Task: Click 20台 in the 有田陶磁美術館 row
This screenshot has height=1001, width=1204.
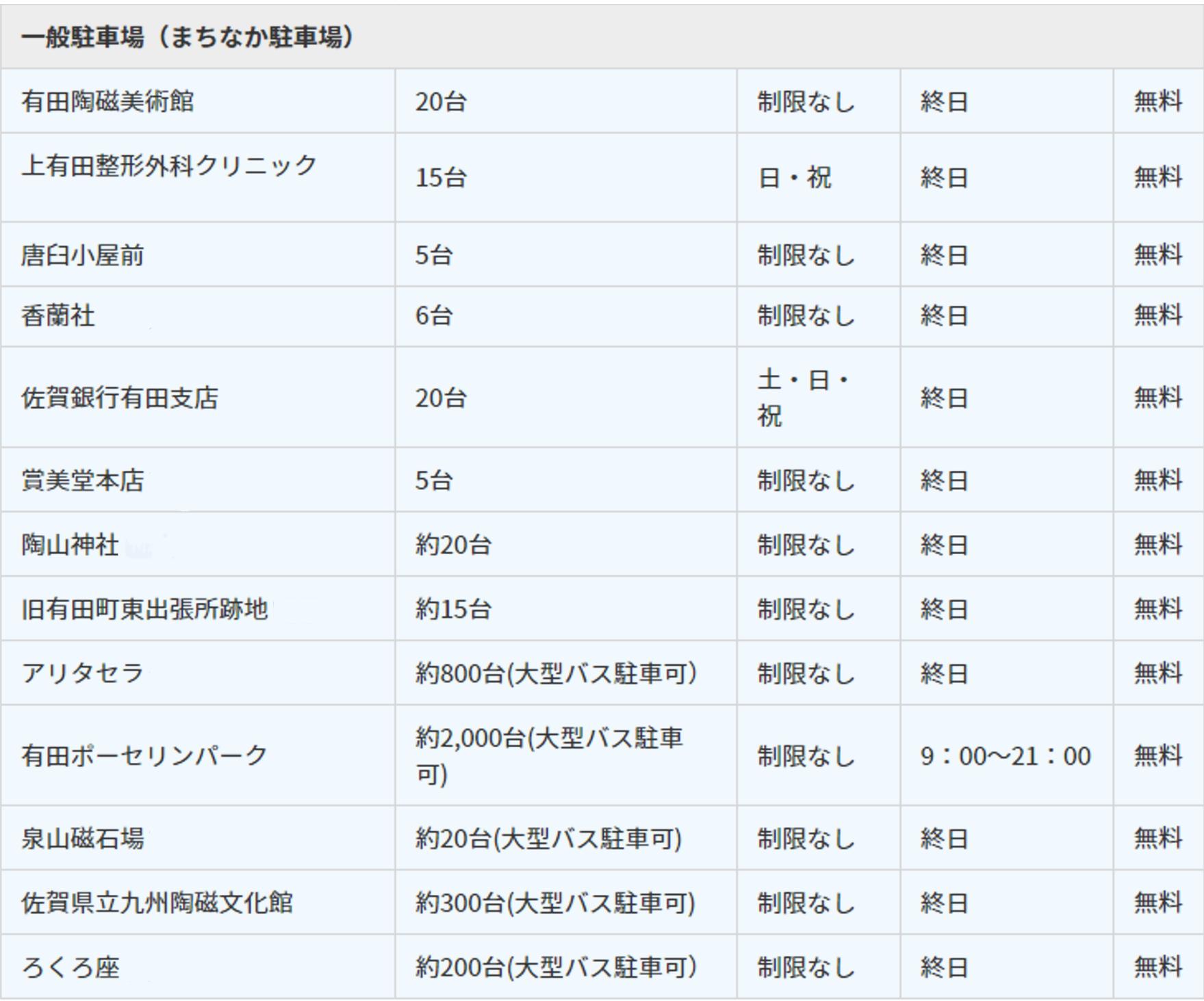Action: (441, 101)
